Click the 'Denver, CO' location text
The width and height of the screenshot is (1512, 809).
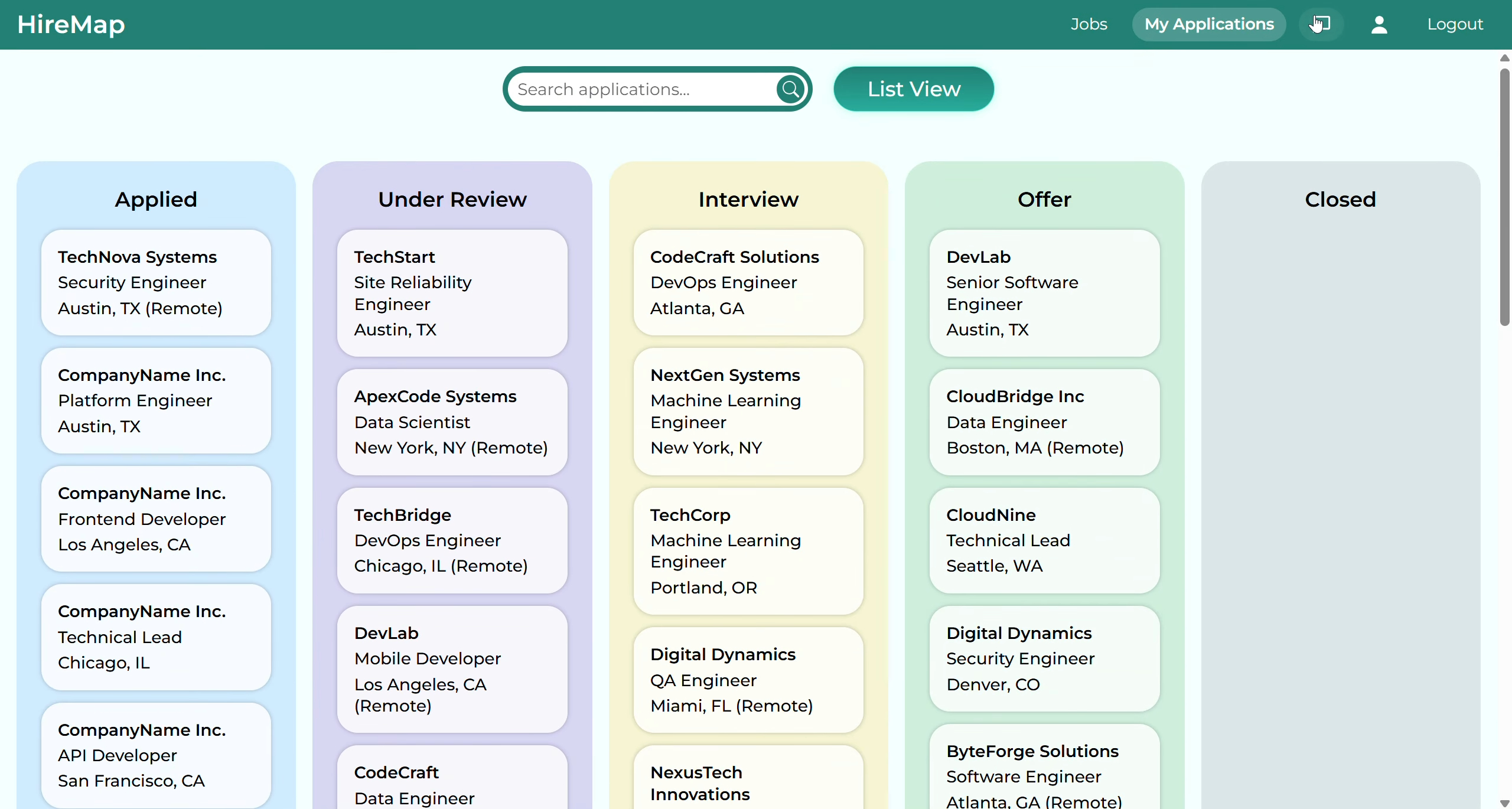click(x=993, y=684)
